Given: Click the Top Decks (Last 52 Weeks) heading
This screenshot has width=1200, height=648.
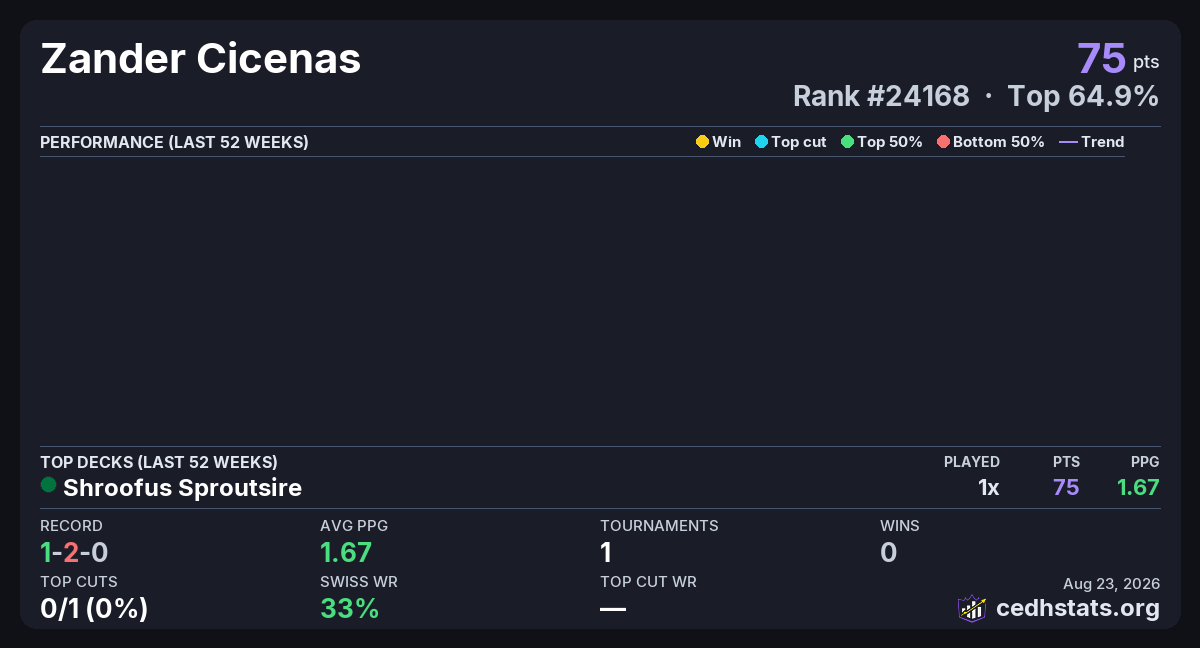Looking at the screenshot, I should tap(159, 462).
